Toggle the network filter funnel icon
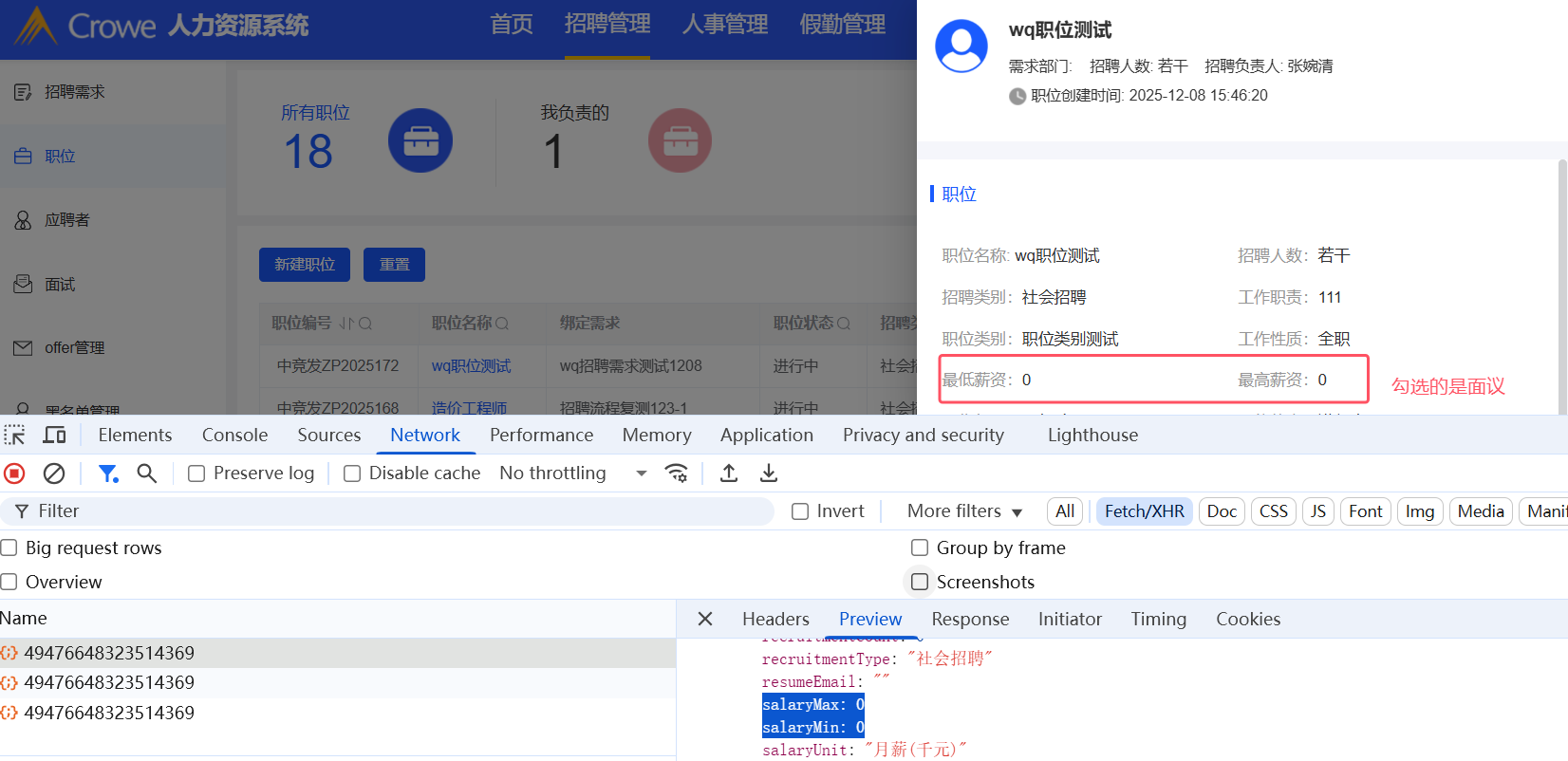Viewport: 1568px width, 761px height. pos(108,473)
